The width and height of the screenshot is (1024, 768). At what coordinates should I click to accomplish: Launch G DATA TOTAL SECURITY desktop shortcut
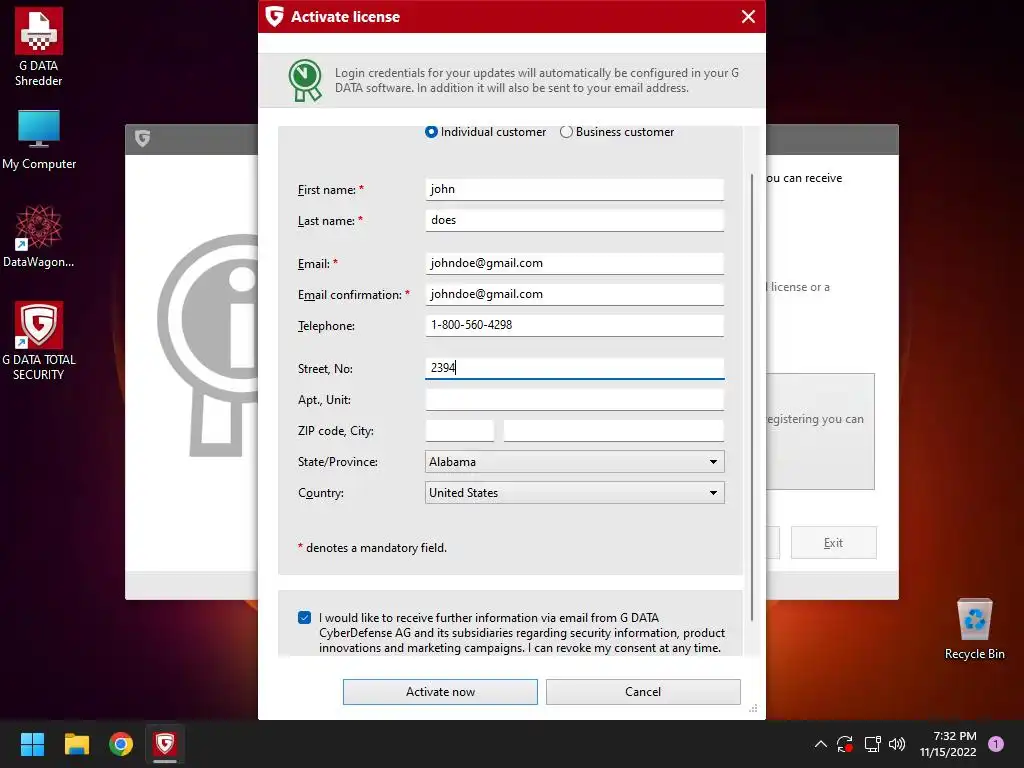39,341
